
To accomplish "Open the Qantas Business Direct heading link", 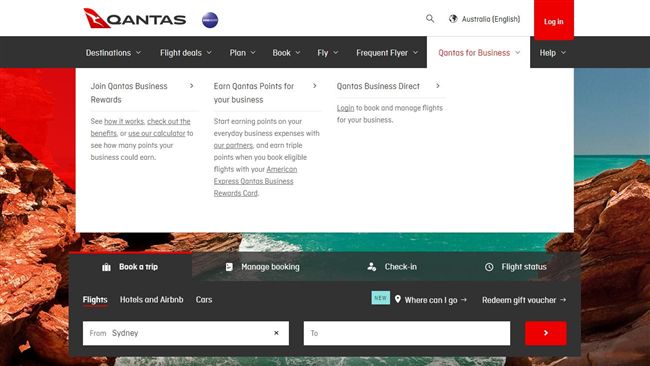I will coord(378,86).
